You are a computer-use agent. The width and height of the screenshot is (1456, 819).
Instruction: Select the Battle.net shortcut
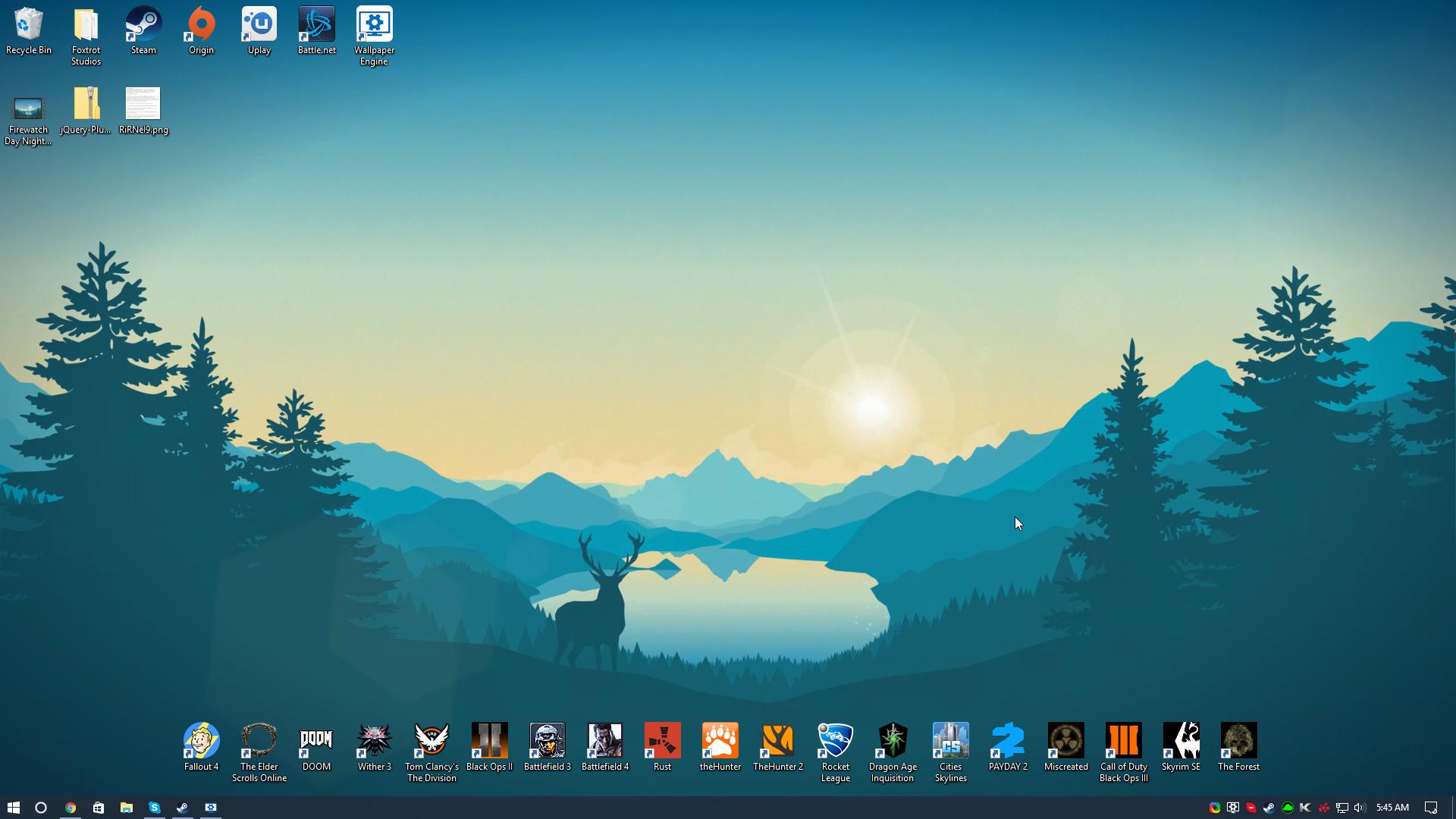316,26
